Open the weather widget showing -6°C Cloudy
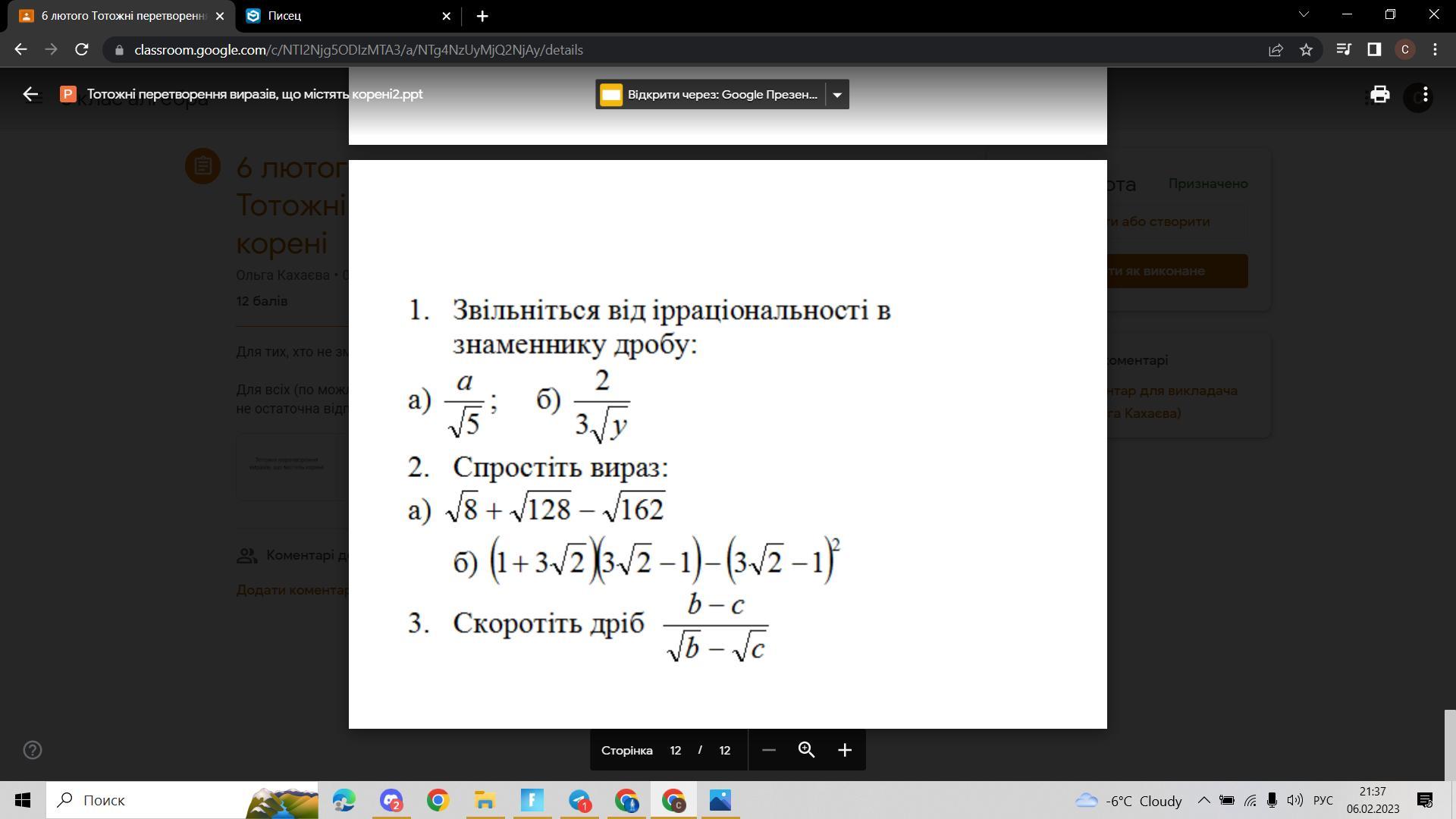 pyautogui.click(x=1128, y=800)
